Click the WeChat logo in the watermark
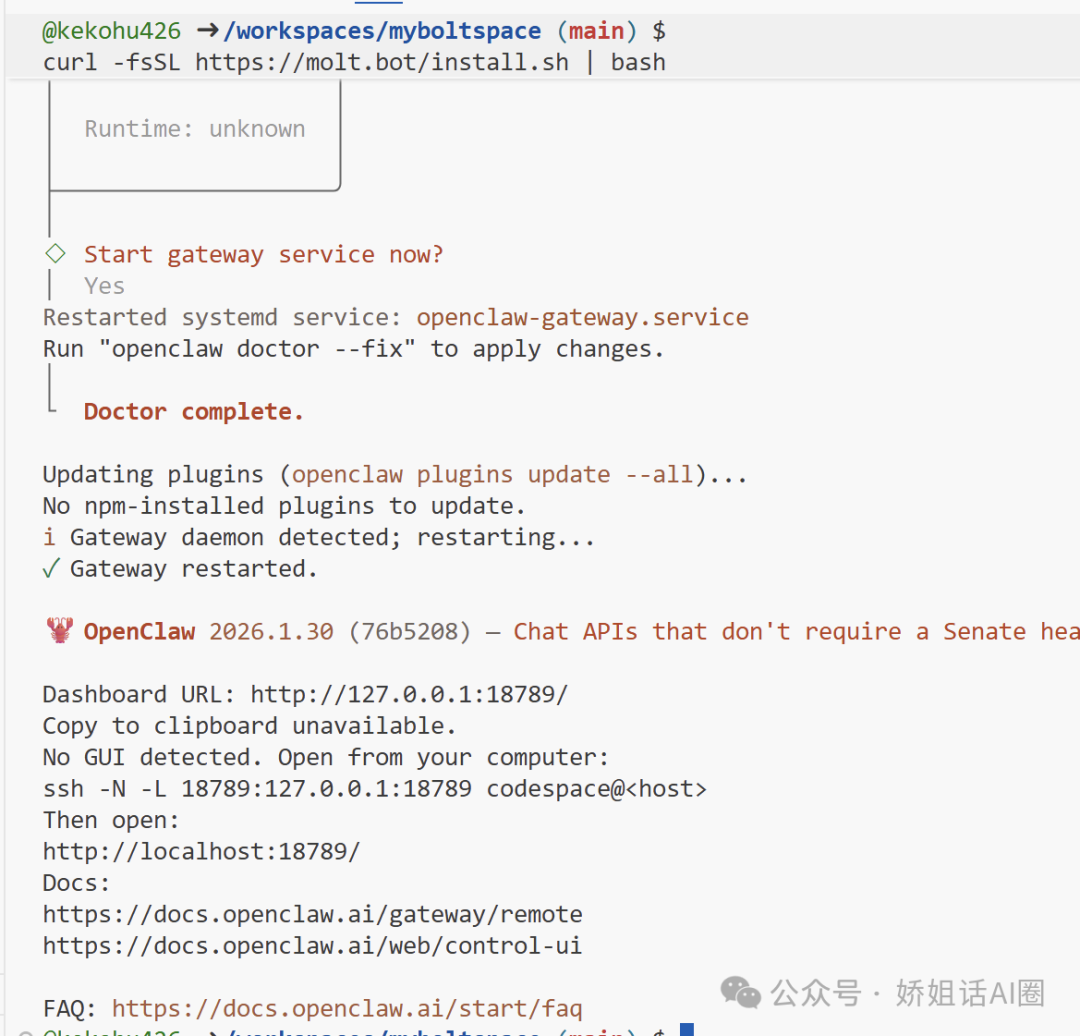The height and width of the screenshot is (1036, 1080). tap(741, 992)
